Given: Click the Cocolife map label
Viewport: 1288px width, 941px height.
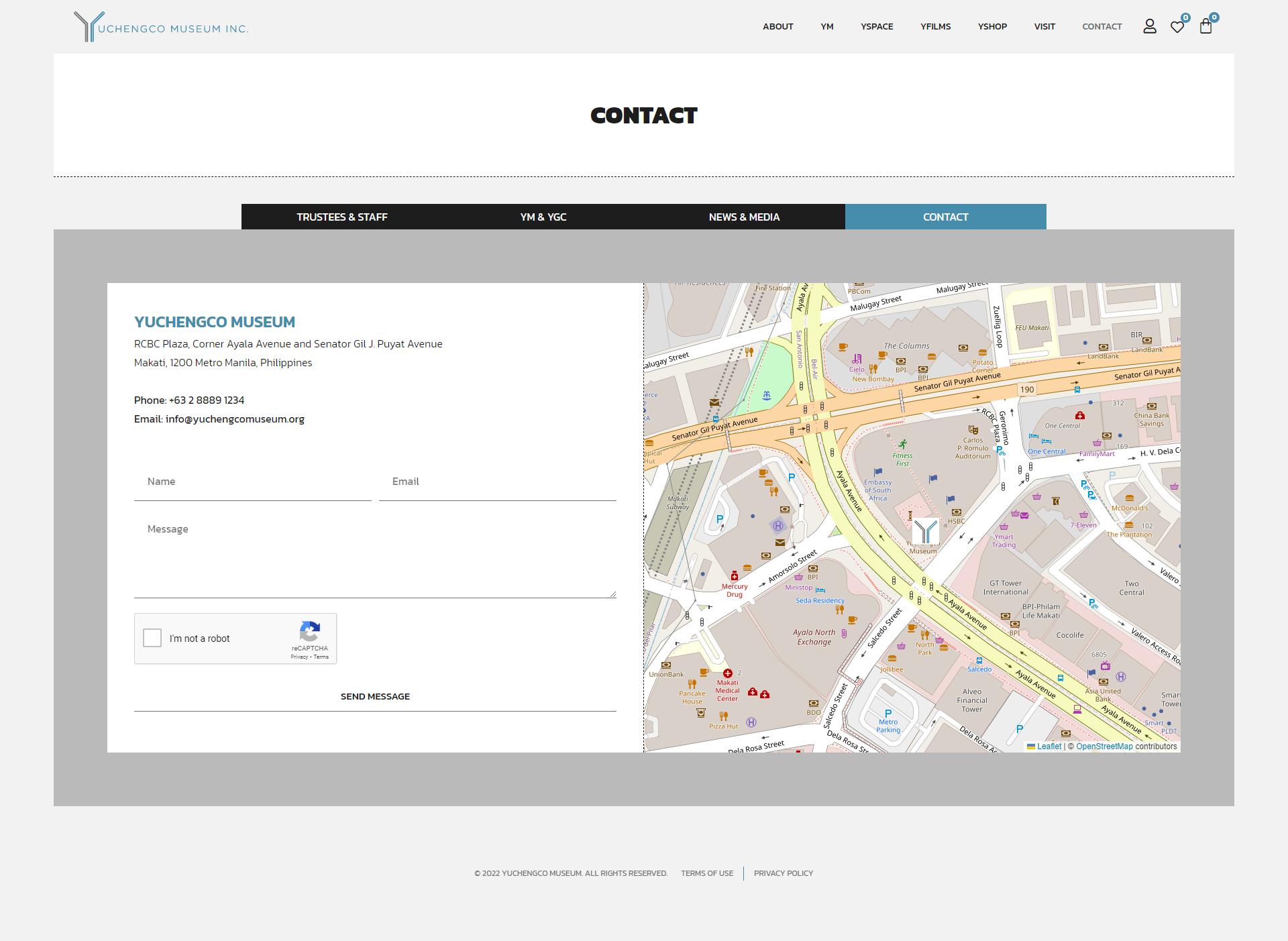Looking at the screenshot, I should click(1070, 635).
